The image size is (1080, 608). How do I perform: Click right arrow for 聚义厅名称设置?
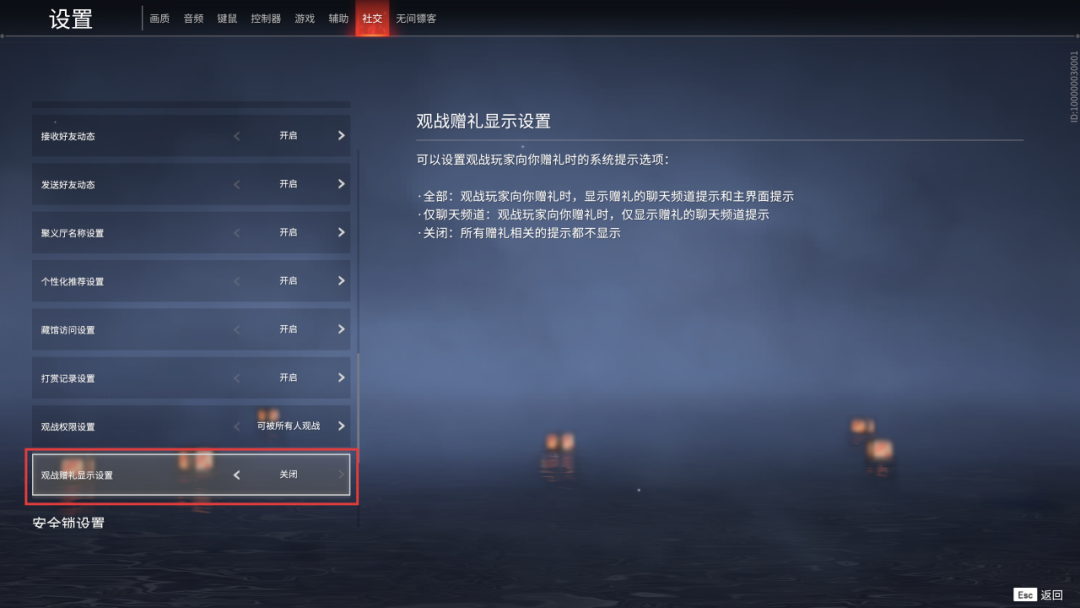[341, 233]
